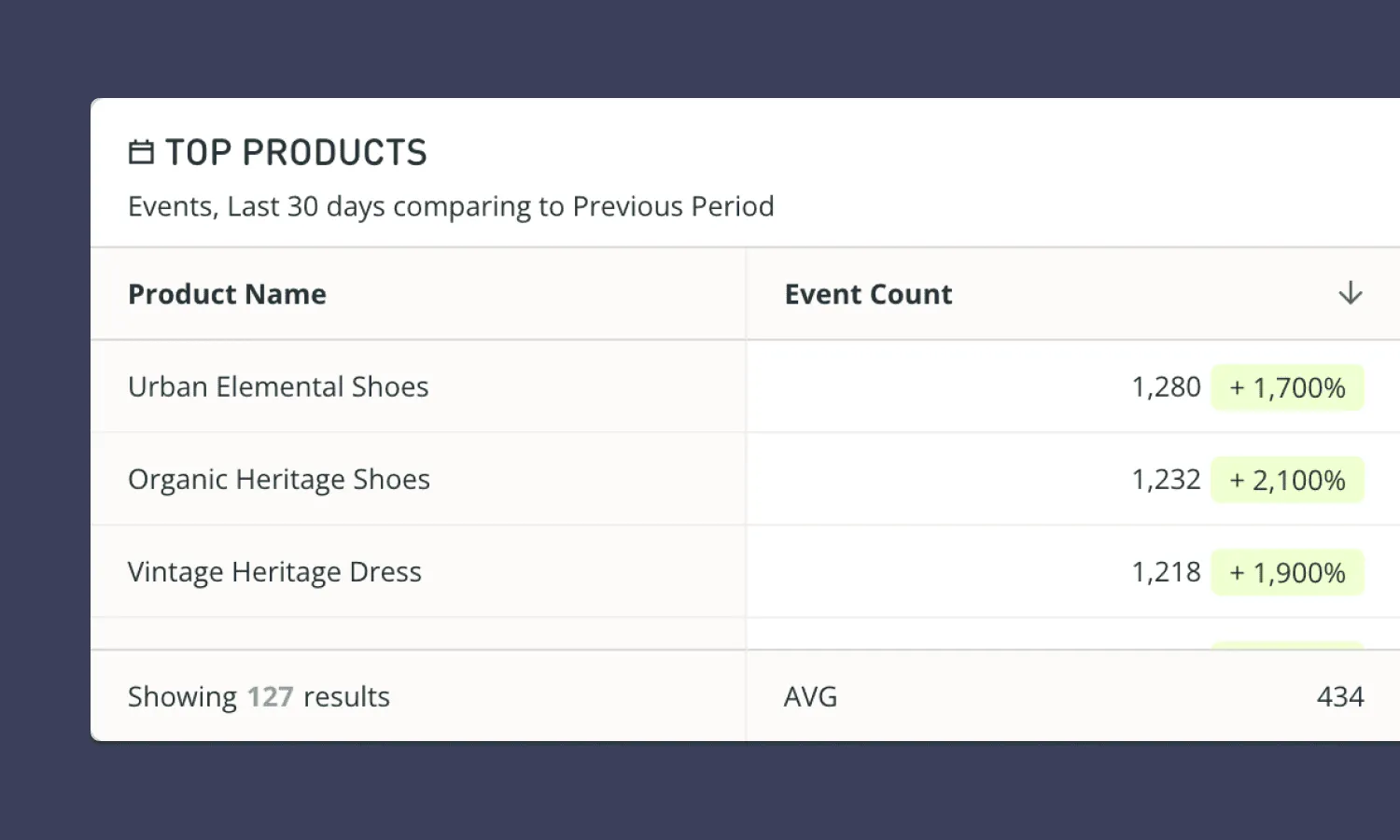This screenshot has height=840, width=1400.
Task: Click the 127 results count number
Action: pos(270,696)
